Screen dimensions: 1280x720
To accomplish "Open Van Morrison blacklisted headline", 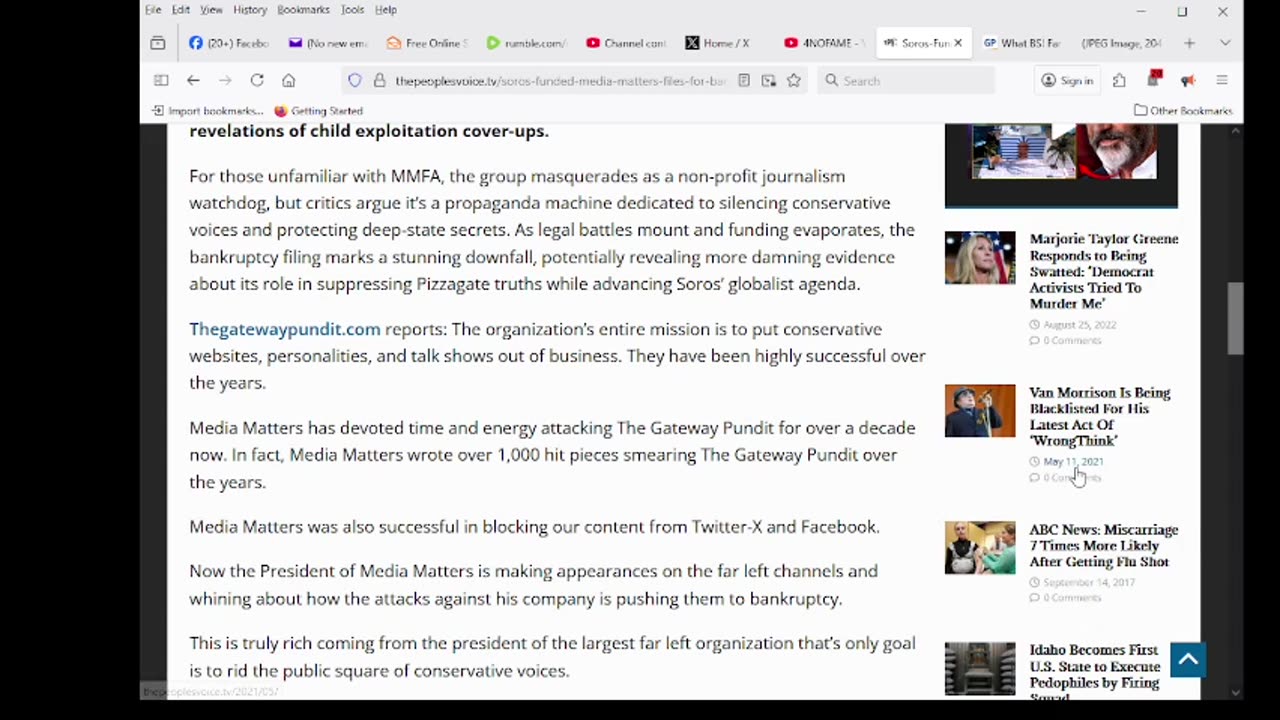I will click(x=1100, y=416).
